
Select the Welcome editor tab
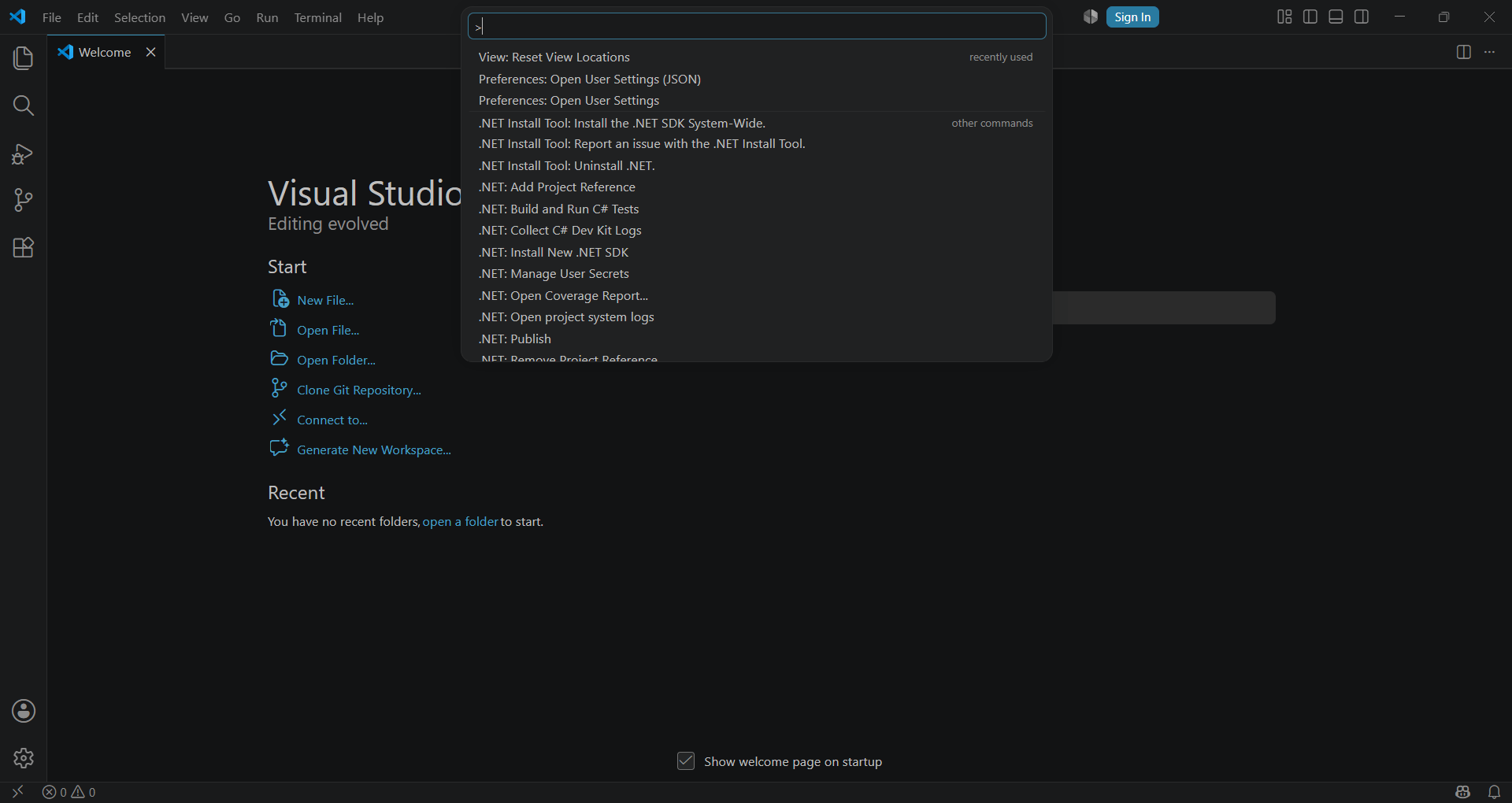coord(106,52)
